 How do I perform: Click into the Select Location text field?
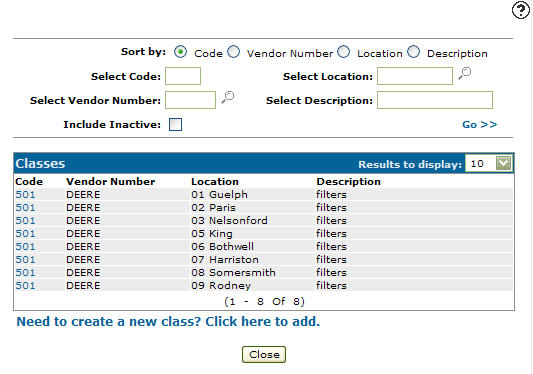[415, 76]
